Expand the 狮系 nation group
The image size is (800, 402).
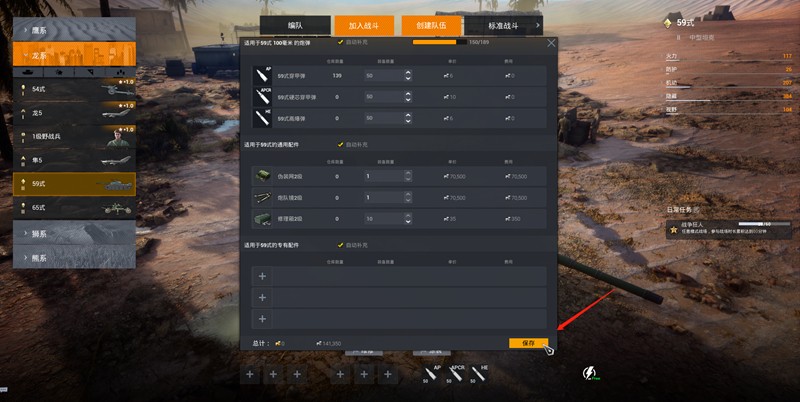click(x=74, y=233)
